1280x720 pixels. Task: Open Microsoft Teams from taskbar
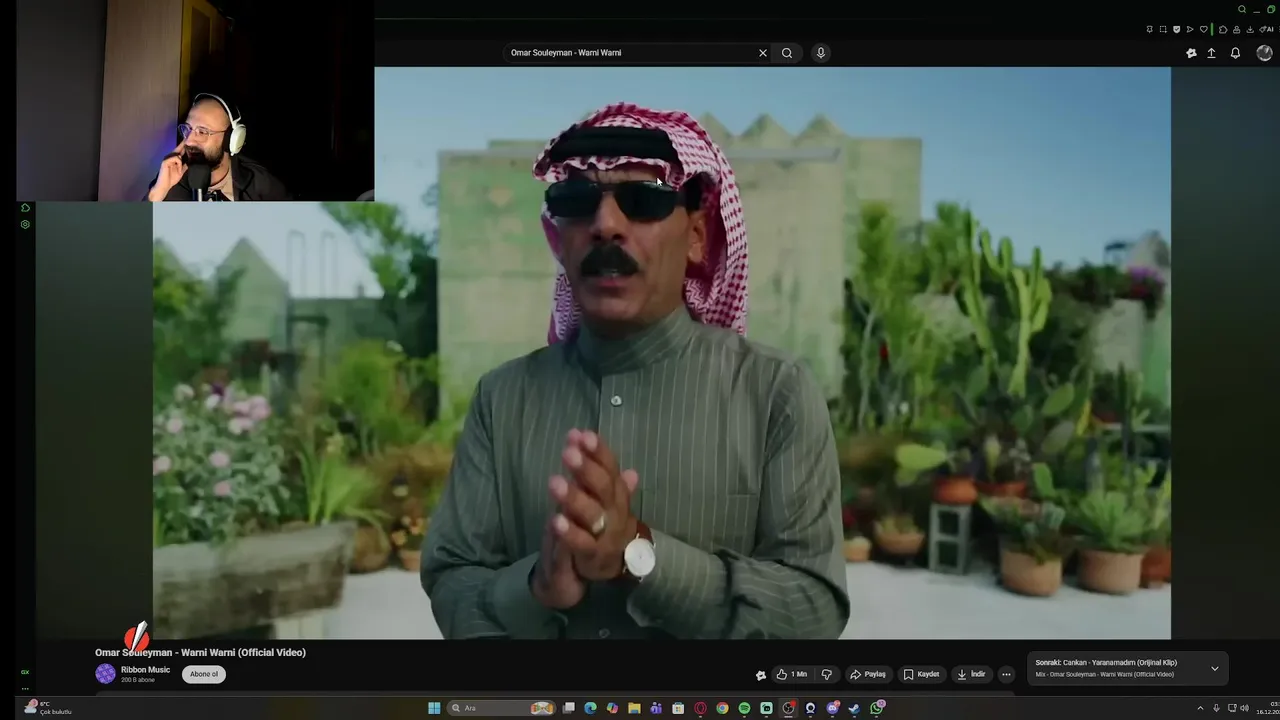(x=656, y=708)
